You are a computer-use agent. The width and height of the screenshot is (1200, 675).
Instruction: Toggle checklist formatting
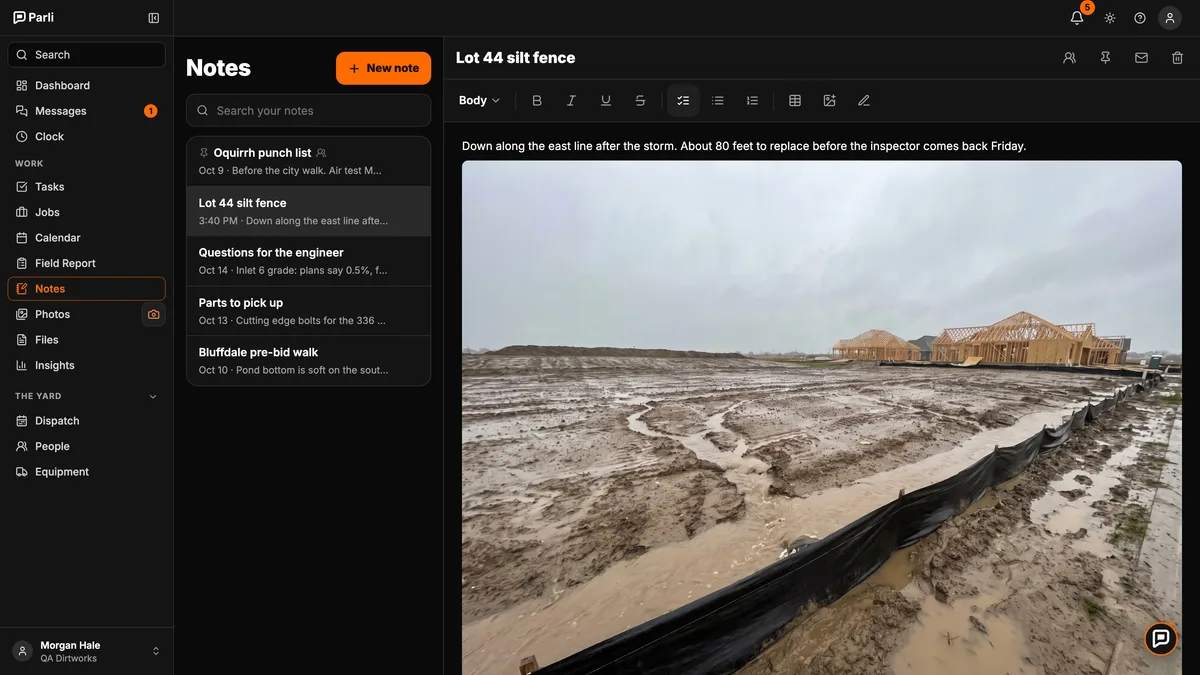(x=683, y=100)
